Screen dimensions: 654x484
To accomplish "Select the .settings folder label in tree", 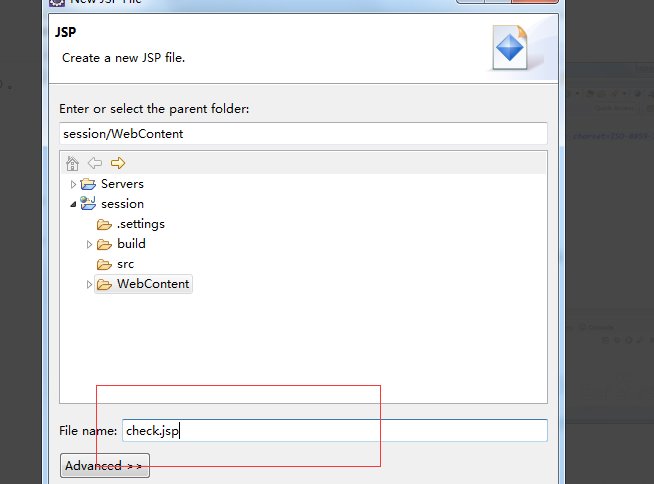I will coord(140,224).
